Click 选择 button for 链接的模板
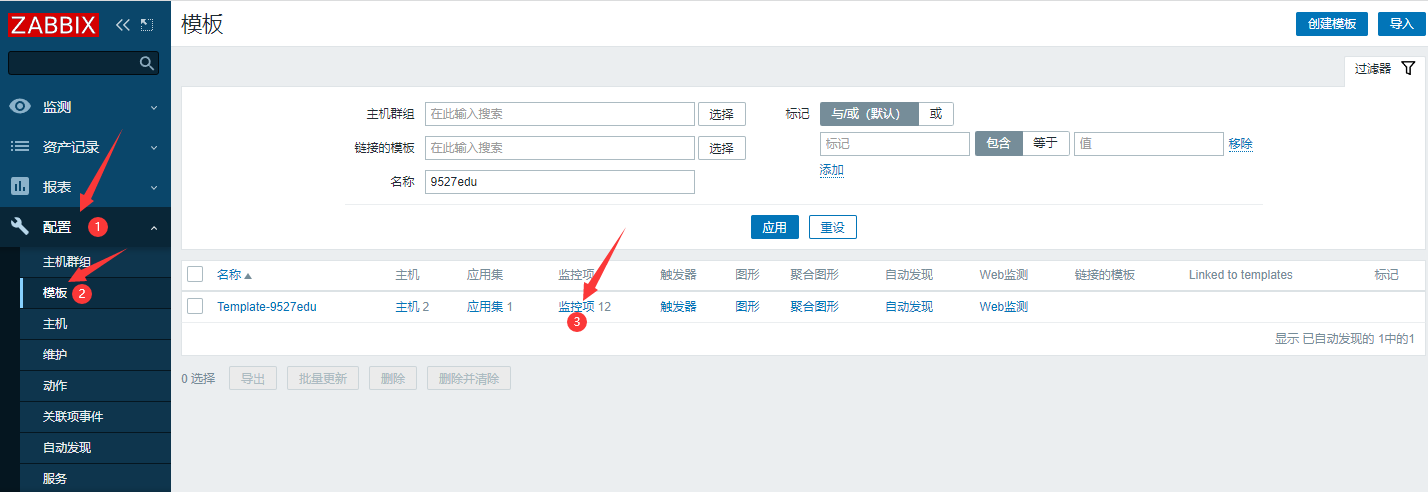1428x492 pixels. click(x=721, y=148)
